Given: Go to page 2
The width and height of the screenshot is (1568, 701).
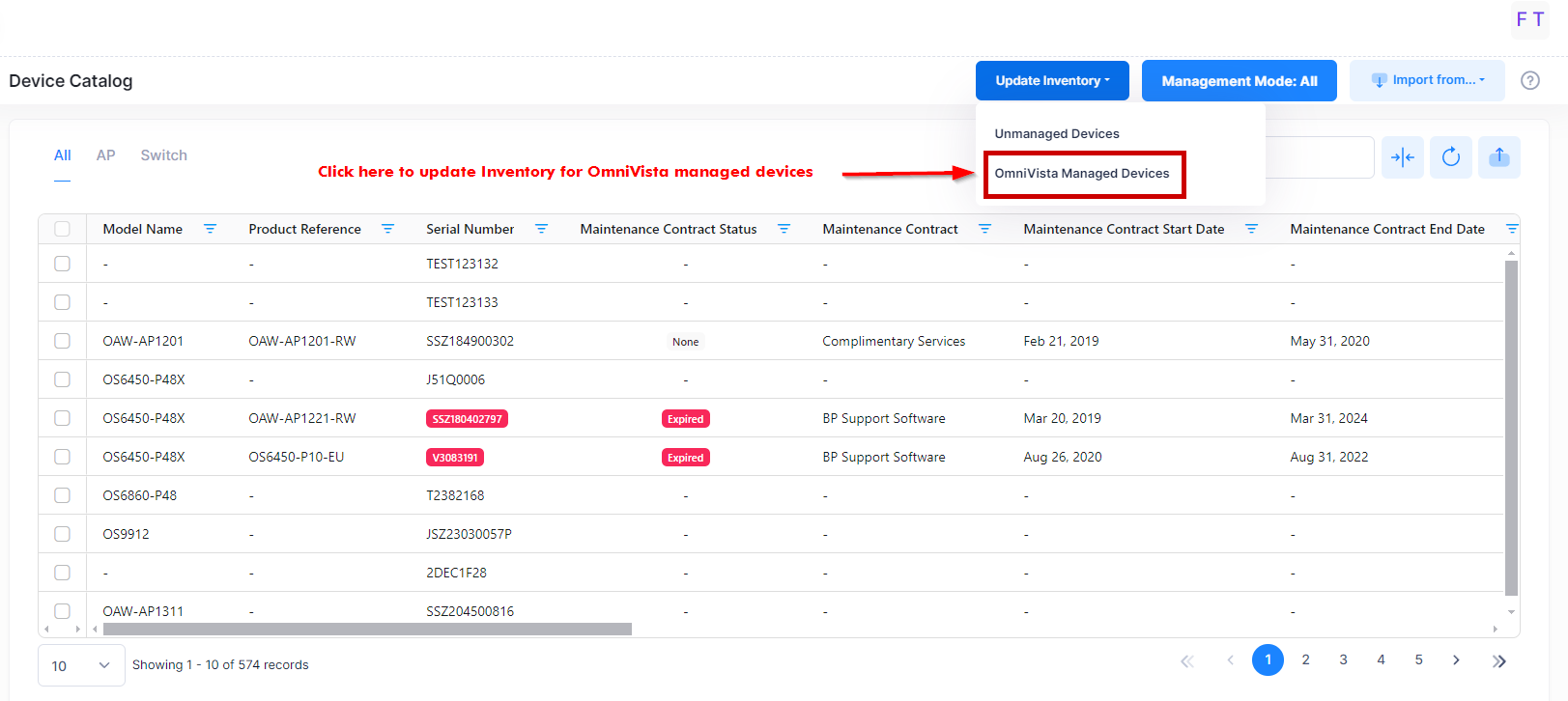Looking at the screenshot, I should pos(1305,659).
